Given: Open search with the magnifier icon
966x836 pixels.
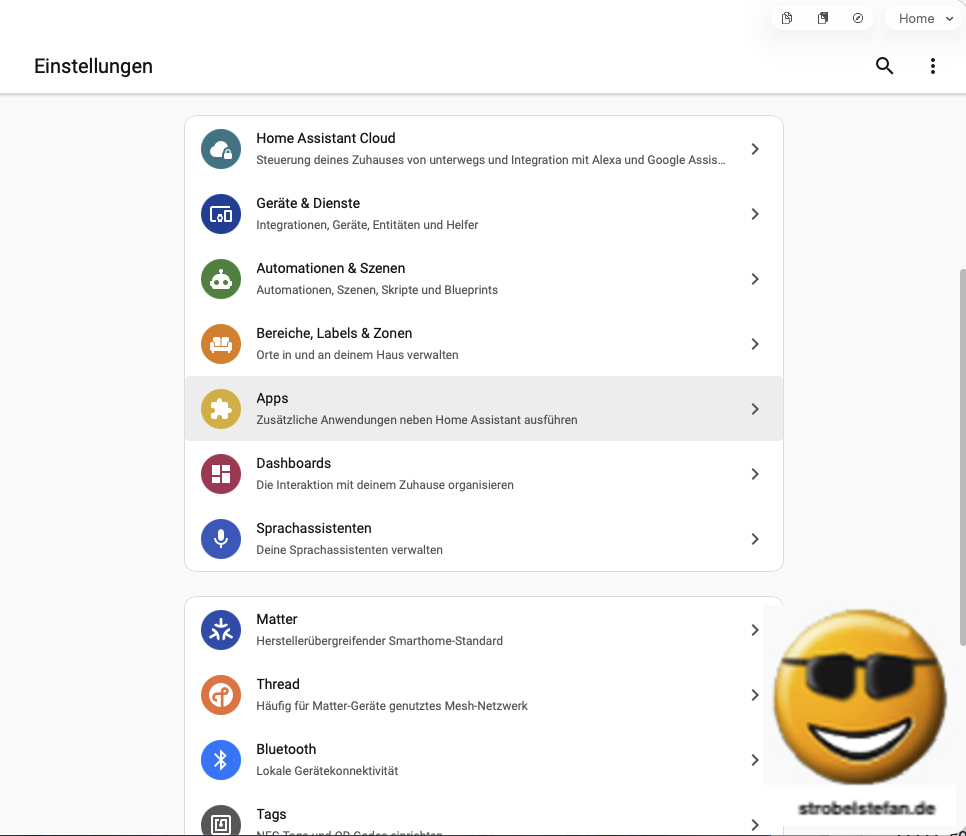Looking at the screenshot, I should pyautogui.click(x=884, y=66).
